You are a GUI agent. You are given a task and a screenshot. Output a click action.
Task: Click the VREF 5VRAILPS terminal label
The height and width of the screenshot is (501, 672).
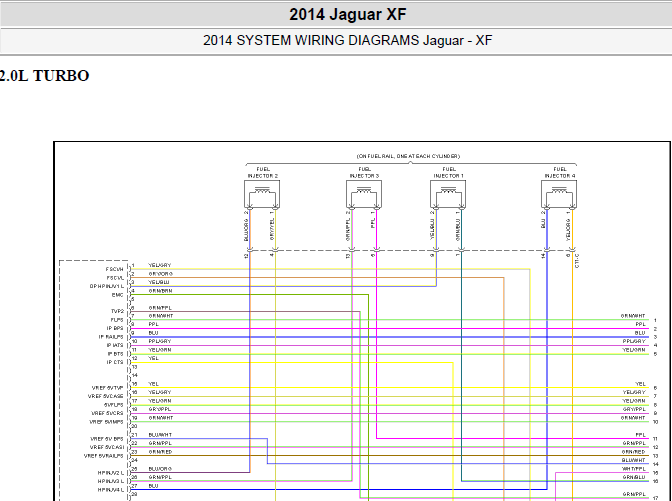click(x=104, y=456)
